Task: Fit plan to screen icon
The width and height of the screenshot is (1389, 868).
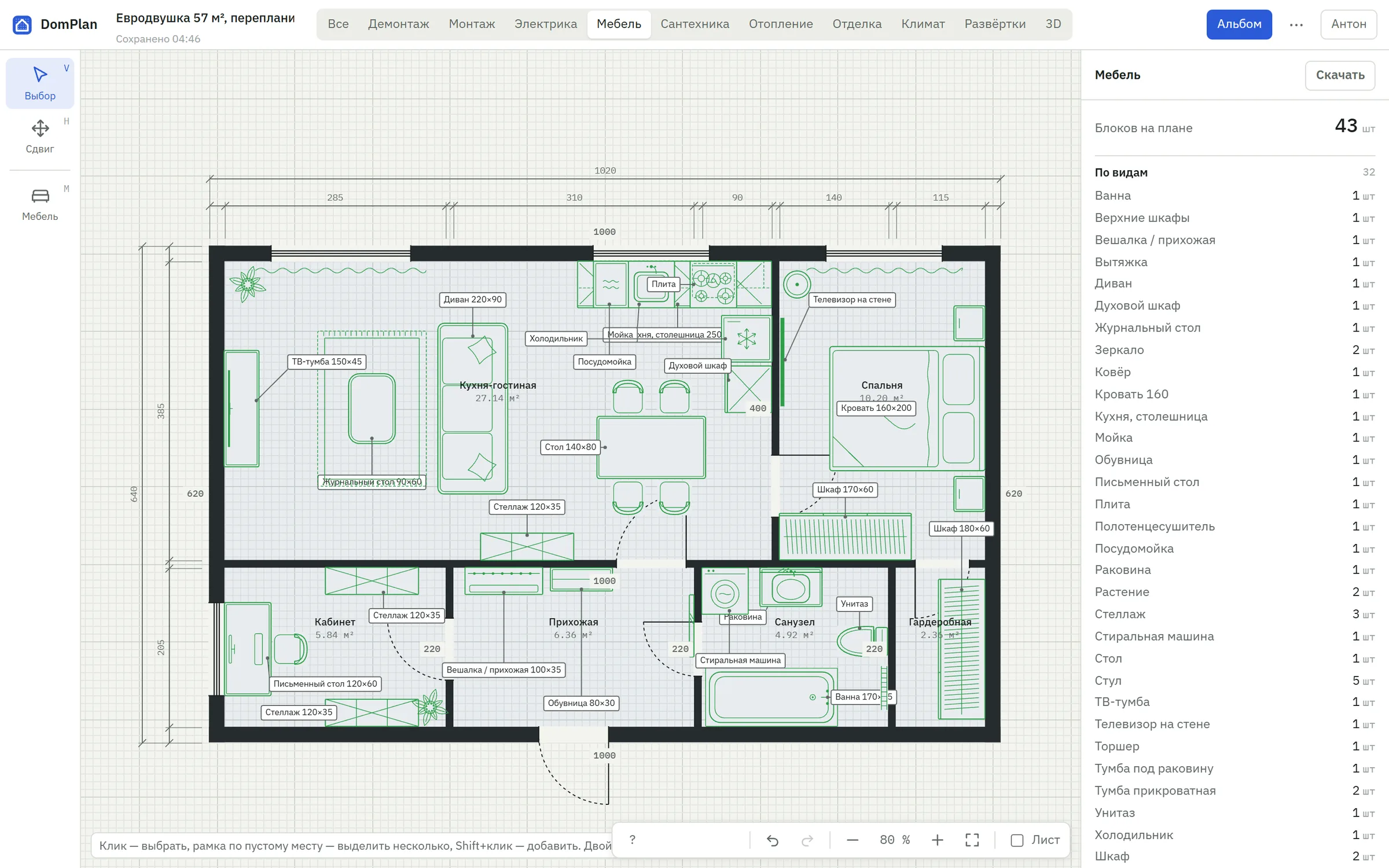Action: 972,840
